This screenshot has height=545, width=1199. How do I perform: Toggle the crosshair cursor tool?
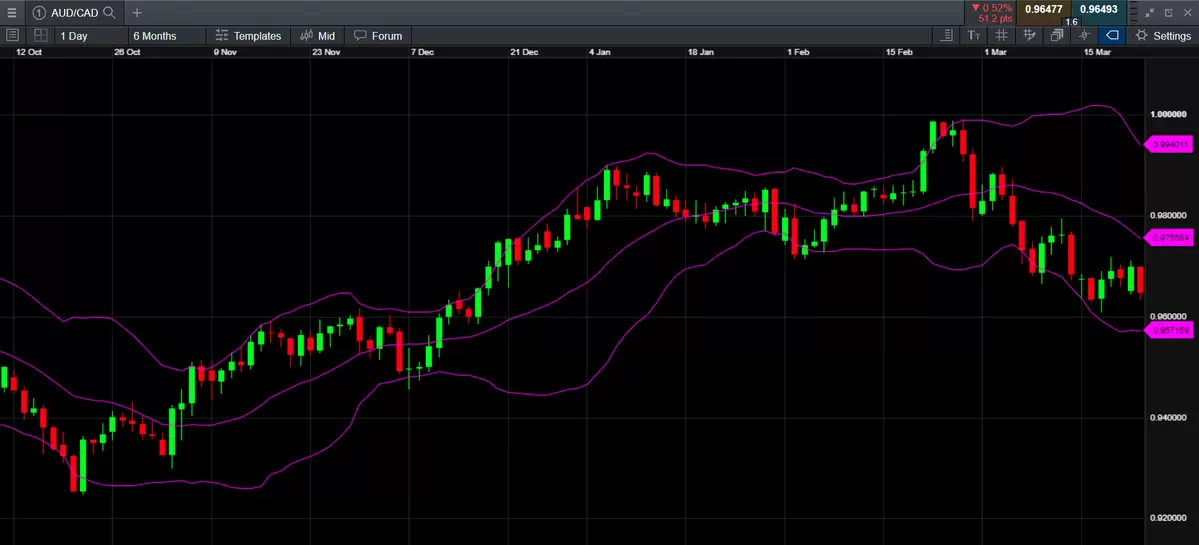(x=1085, y=36)
